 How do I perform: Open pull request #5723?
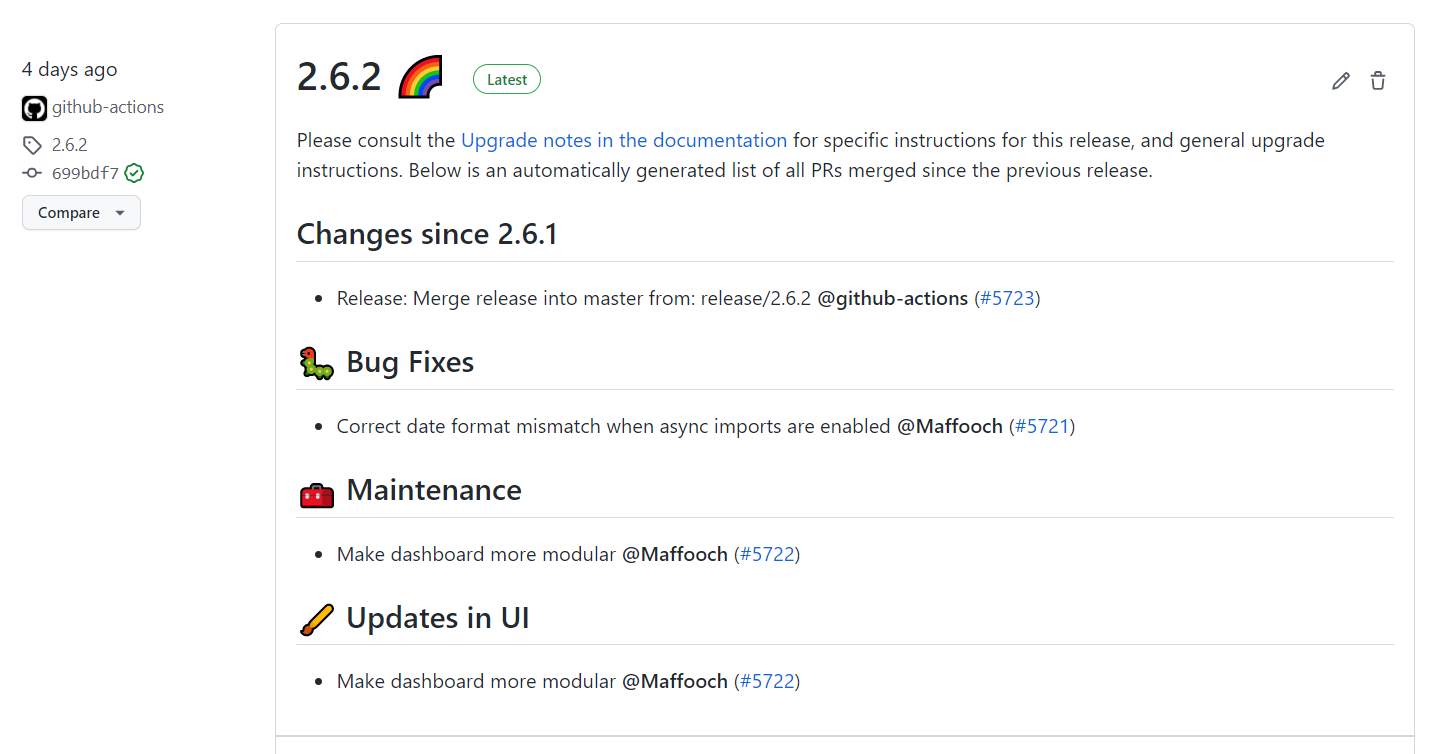click(1007, 297)
